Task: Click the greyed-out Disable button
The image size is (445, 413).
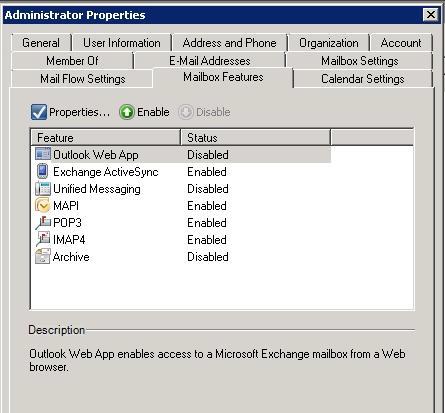Action: [204, 112]
